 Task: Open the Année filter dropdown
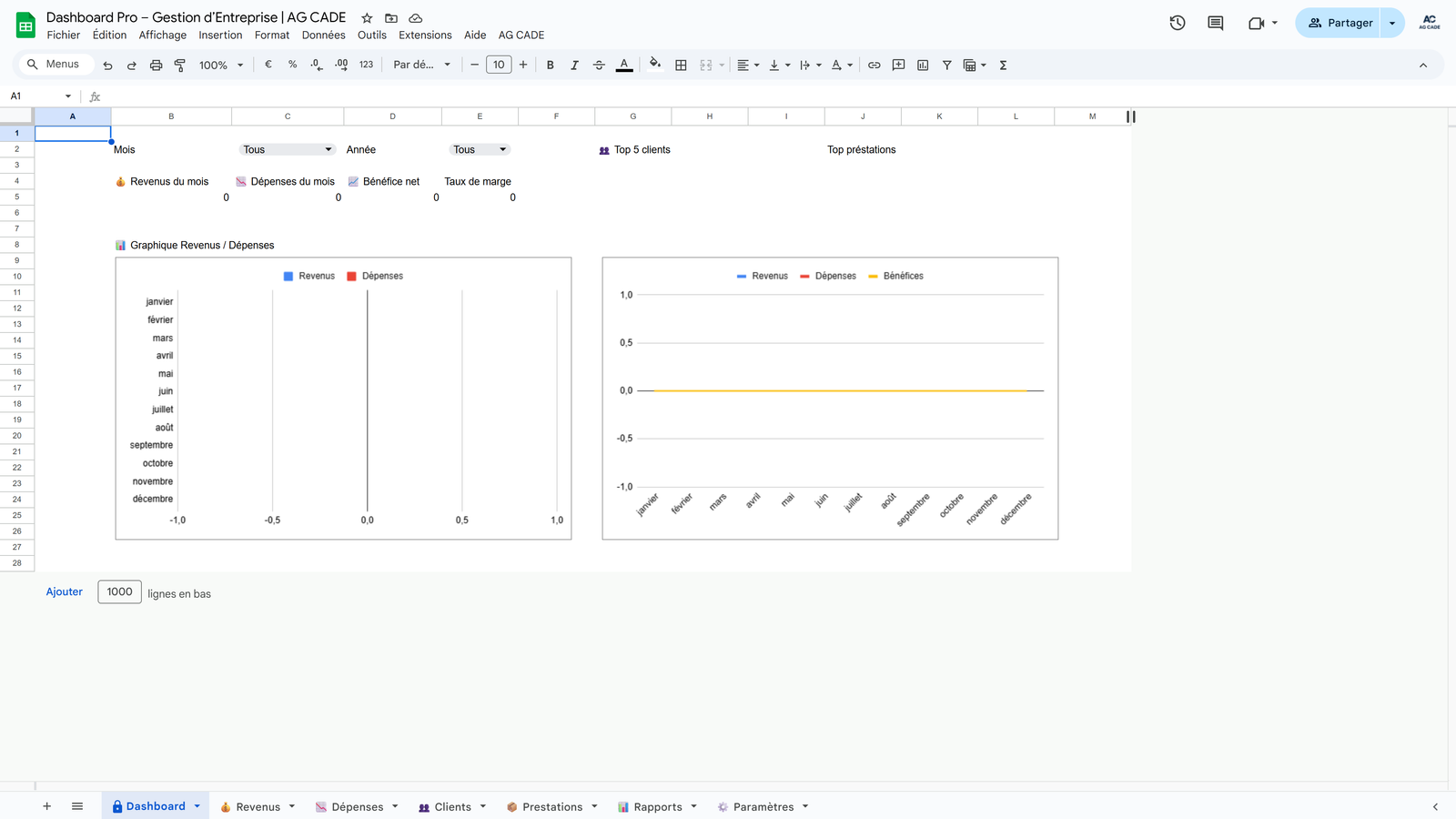479,149
